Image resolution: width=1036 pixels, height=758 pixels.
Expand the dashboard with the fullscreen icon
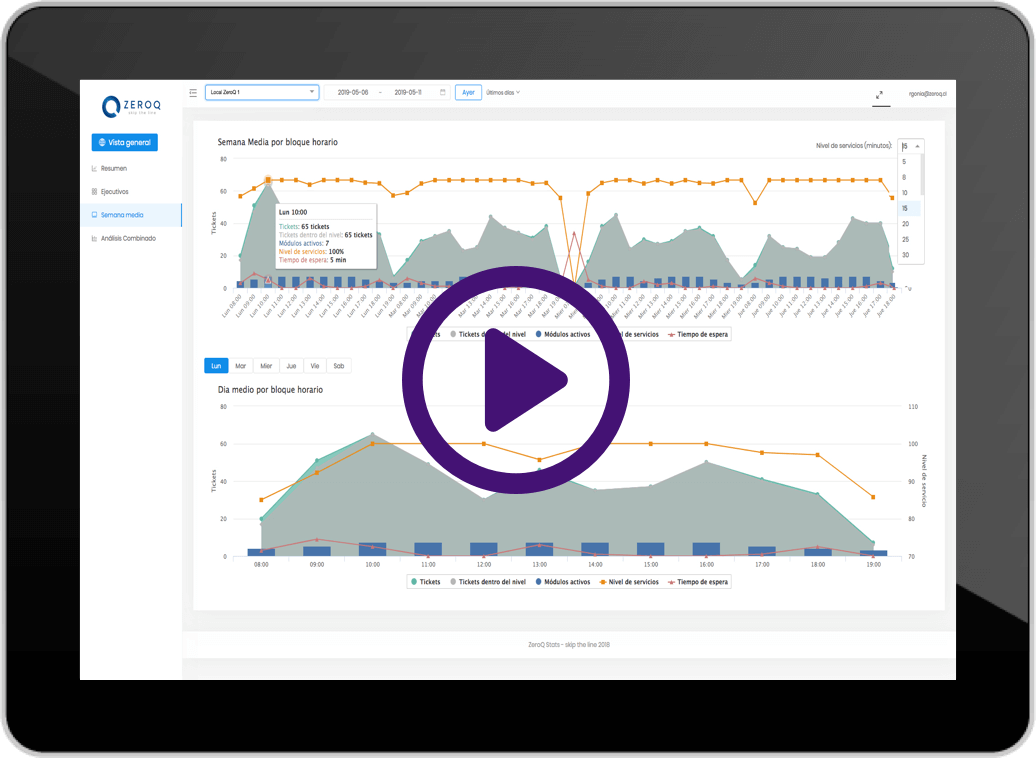(x=881, y=93)
